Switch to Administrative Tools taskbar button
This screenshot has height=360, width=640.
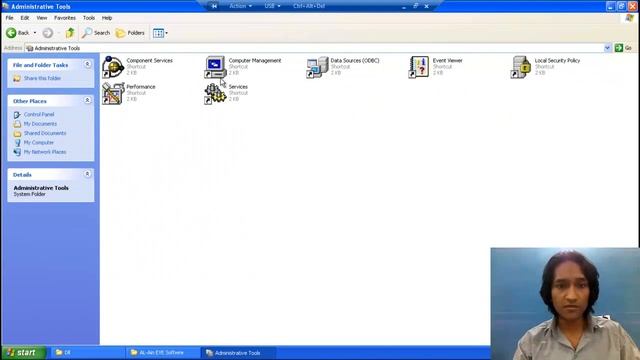[238, 353]
